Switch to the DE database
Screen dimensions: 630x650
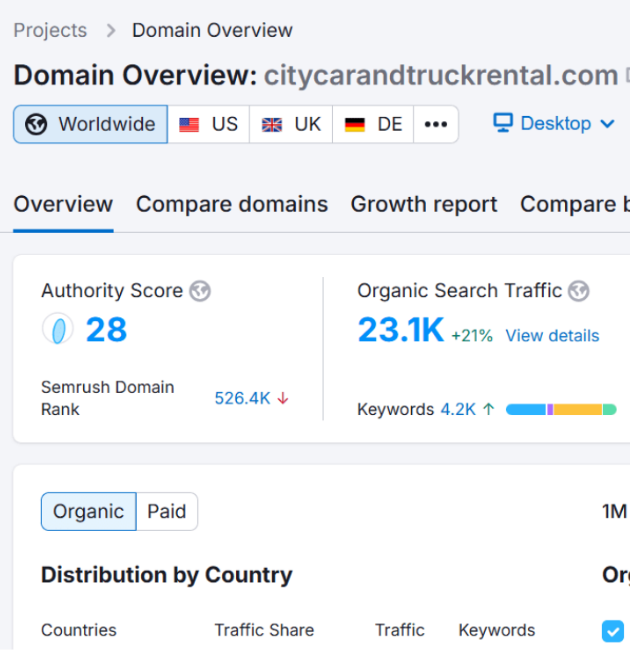pos(373,124)
